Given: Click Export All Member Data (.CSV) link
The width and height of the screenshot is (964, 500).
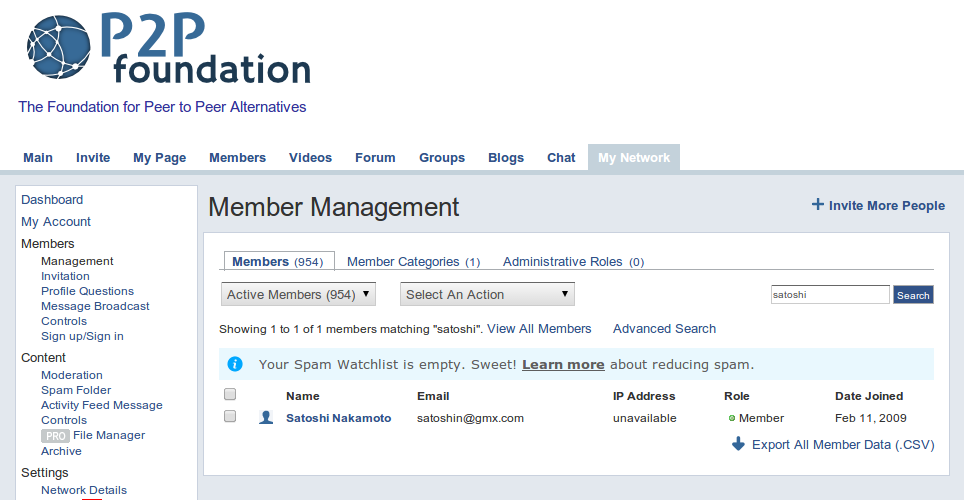Looking at the screenshot, I should pyautogui.click(x=843, y=445).
